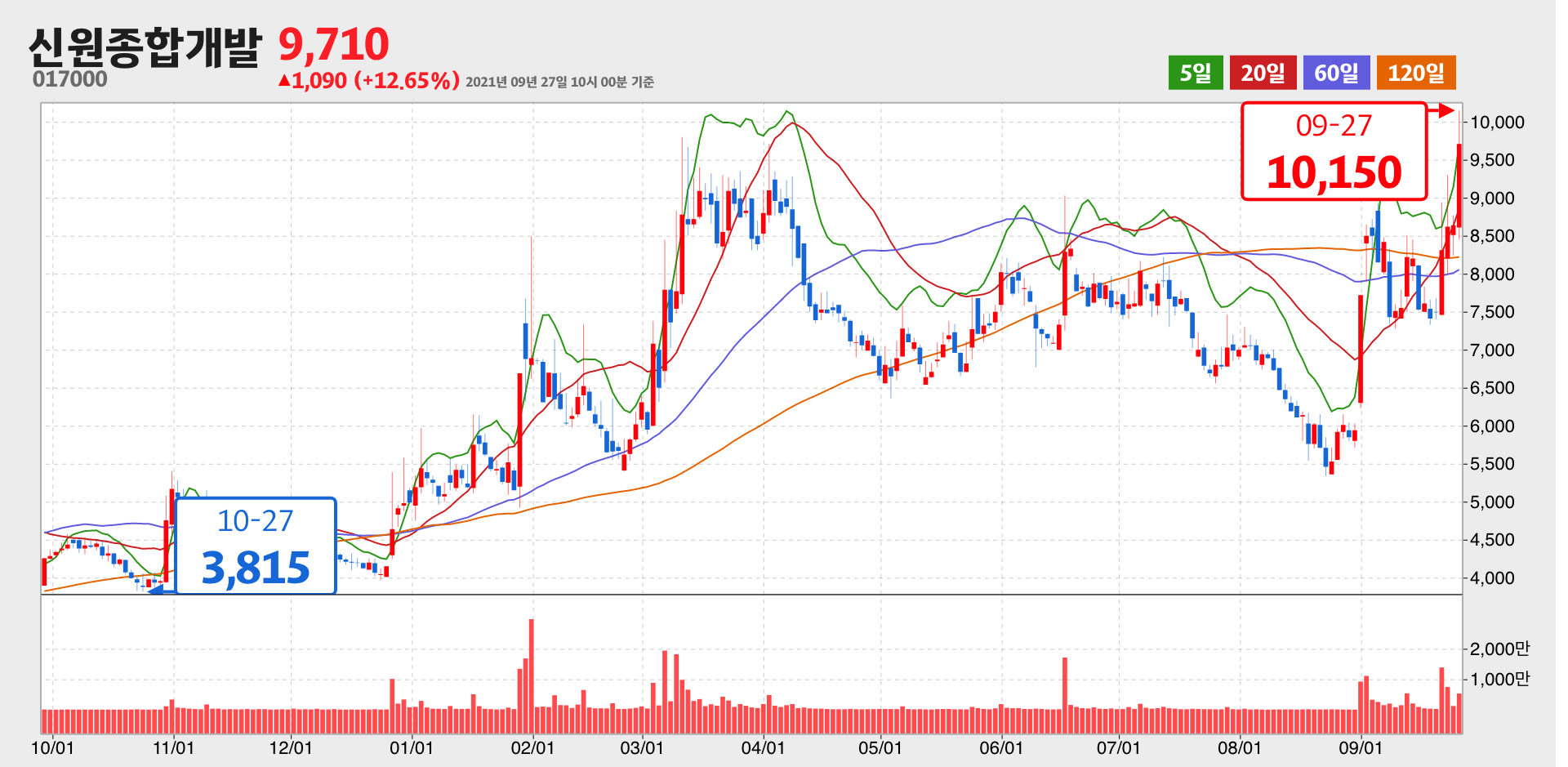The width and height of the screenshot is (1568, 767).
Task: Click the 9,000 price axis label
Action: point(1492,198)
